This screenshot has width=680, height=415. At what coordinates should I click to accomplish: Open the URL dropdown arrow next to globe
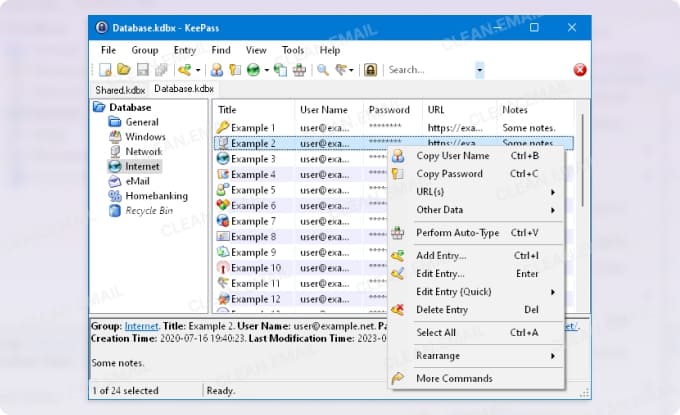(266, 70)
